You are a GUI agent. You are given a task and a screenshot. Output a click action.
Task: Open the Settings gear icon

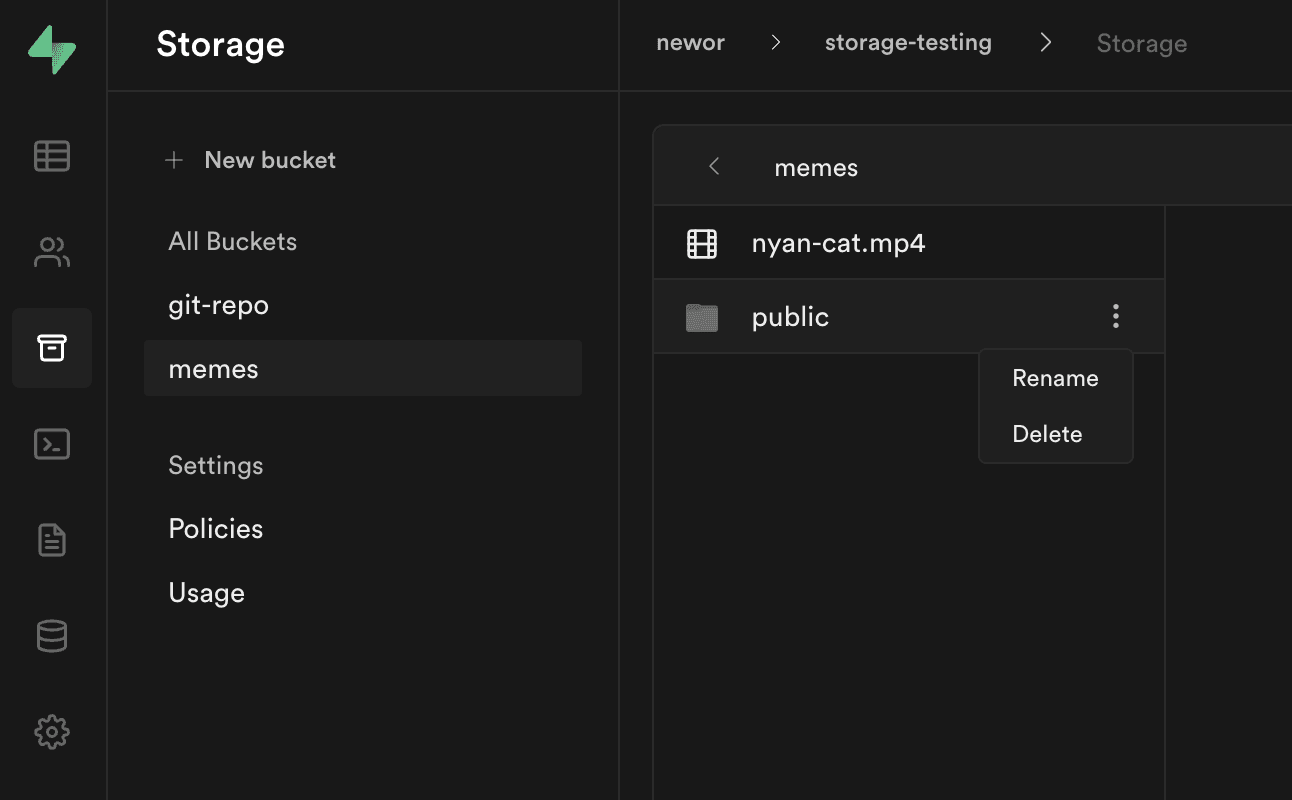click(x=52, y=732)
